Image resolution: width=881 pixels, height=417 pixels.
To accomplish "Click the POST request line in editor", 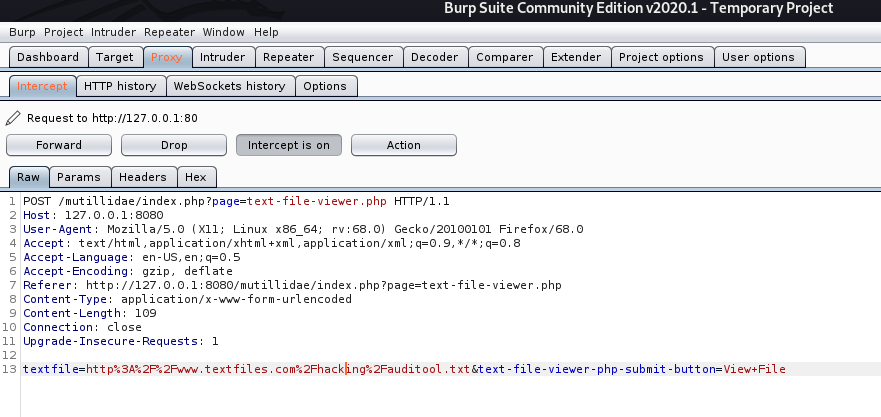I will pos(236,201).
